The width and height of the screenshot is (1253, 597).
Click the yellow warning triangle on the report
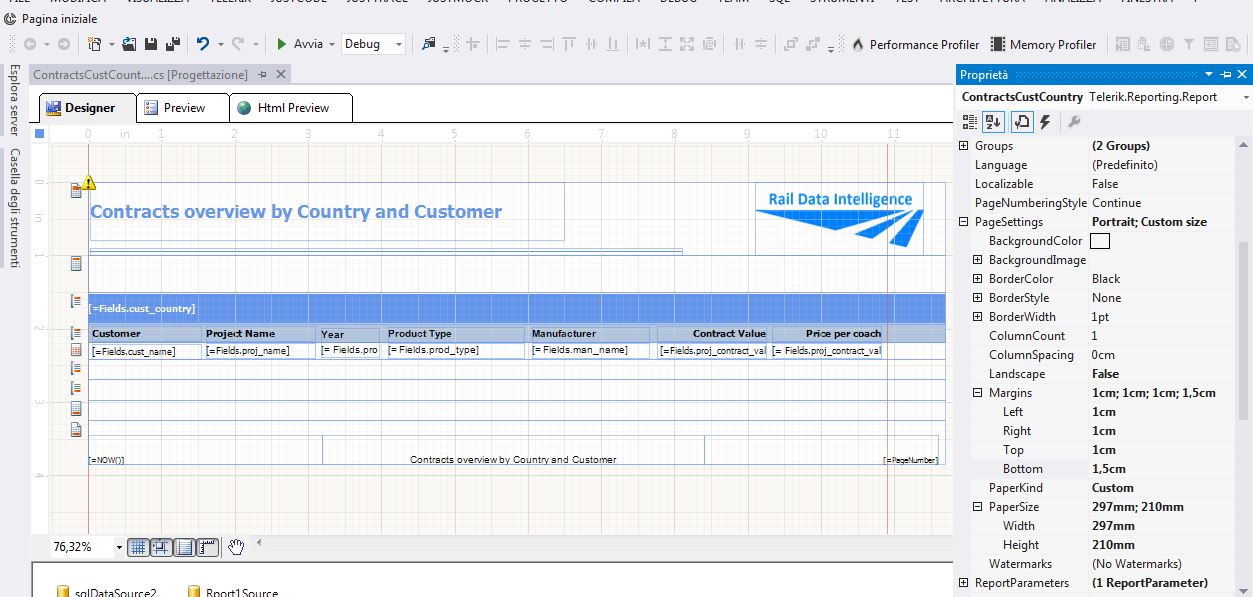(x=89, y=182)
